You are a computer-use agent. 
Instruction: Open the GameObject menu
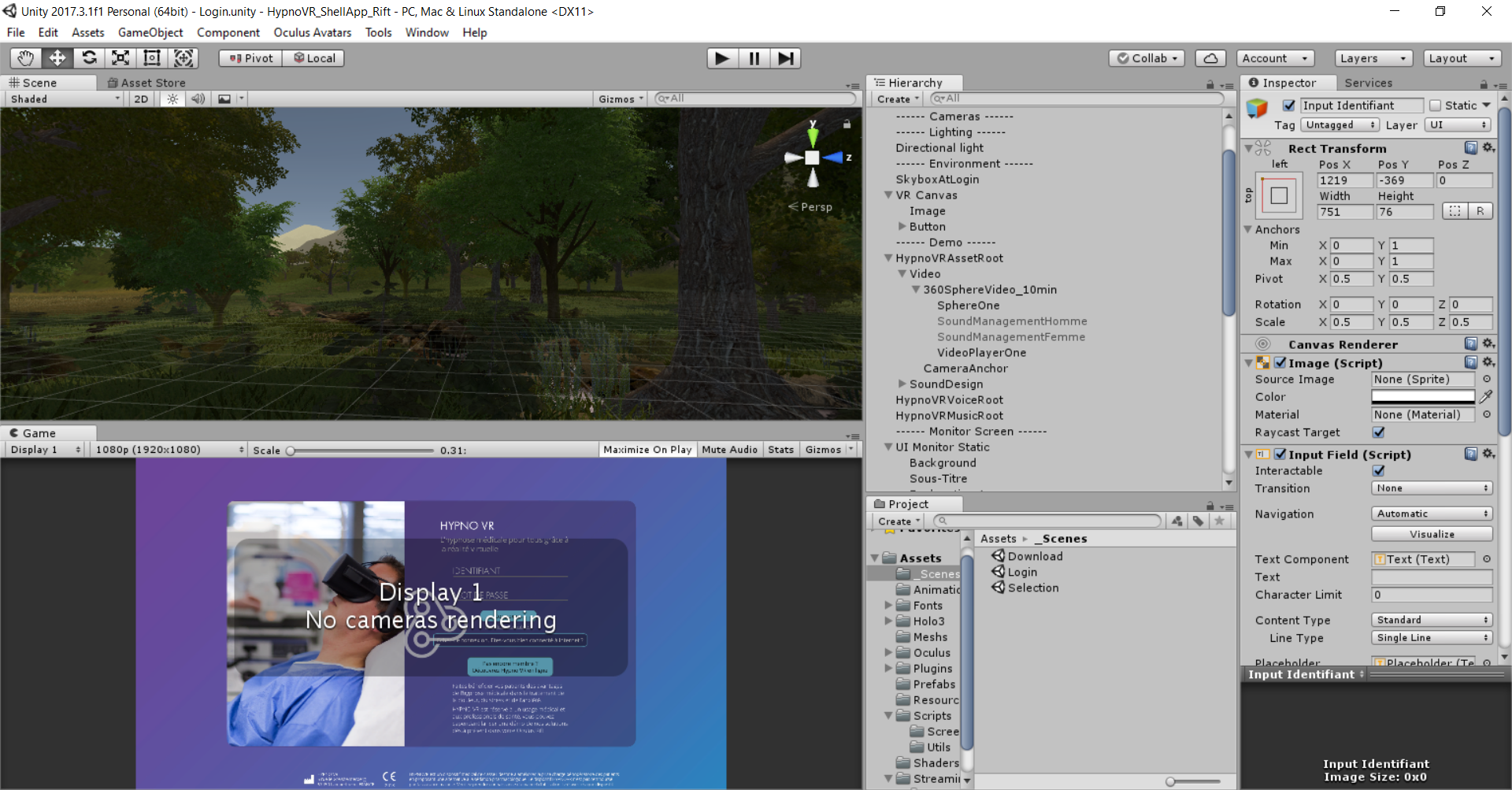tap(150, 32)
